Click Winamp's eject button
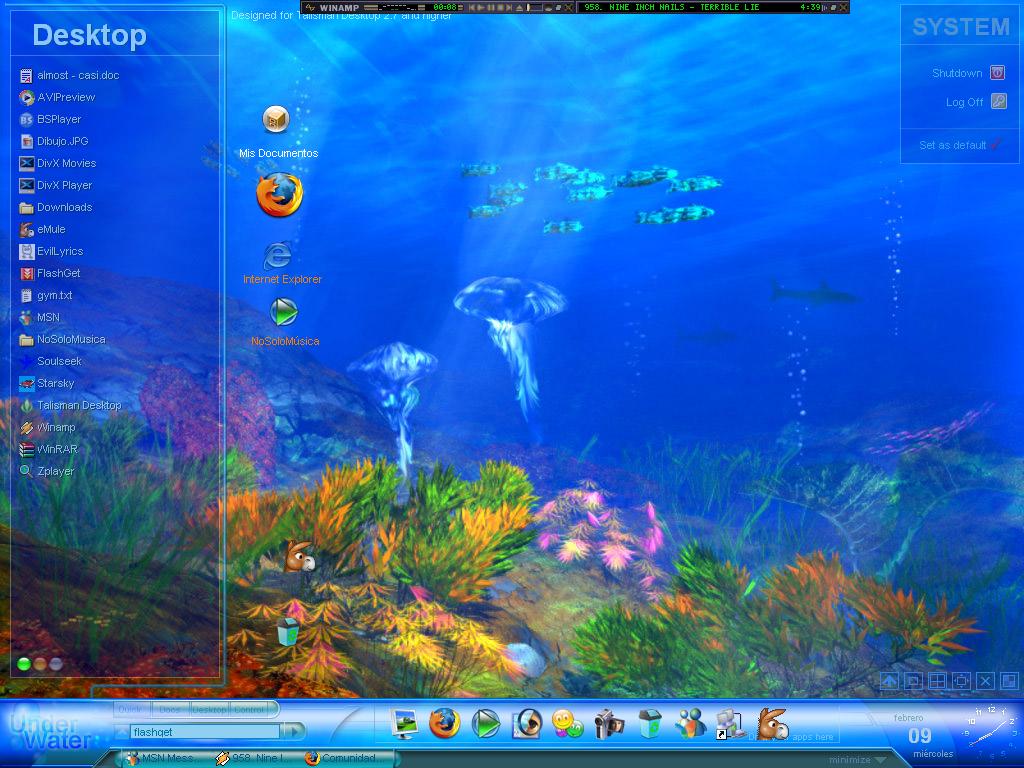 pyautogui.click(x=519, y=7)
